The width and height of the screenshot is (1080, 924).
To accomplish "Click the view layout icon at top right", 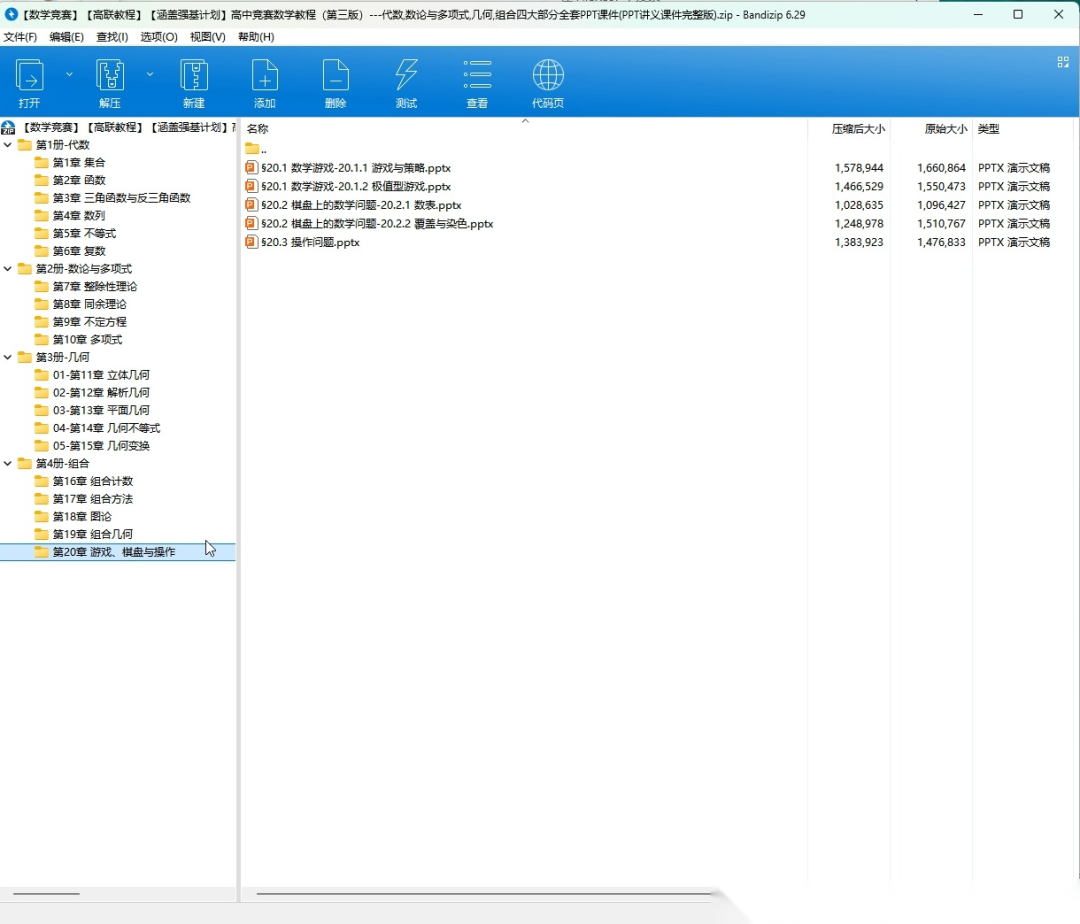I will coord(1063,62).
